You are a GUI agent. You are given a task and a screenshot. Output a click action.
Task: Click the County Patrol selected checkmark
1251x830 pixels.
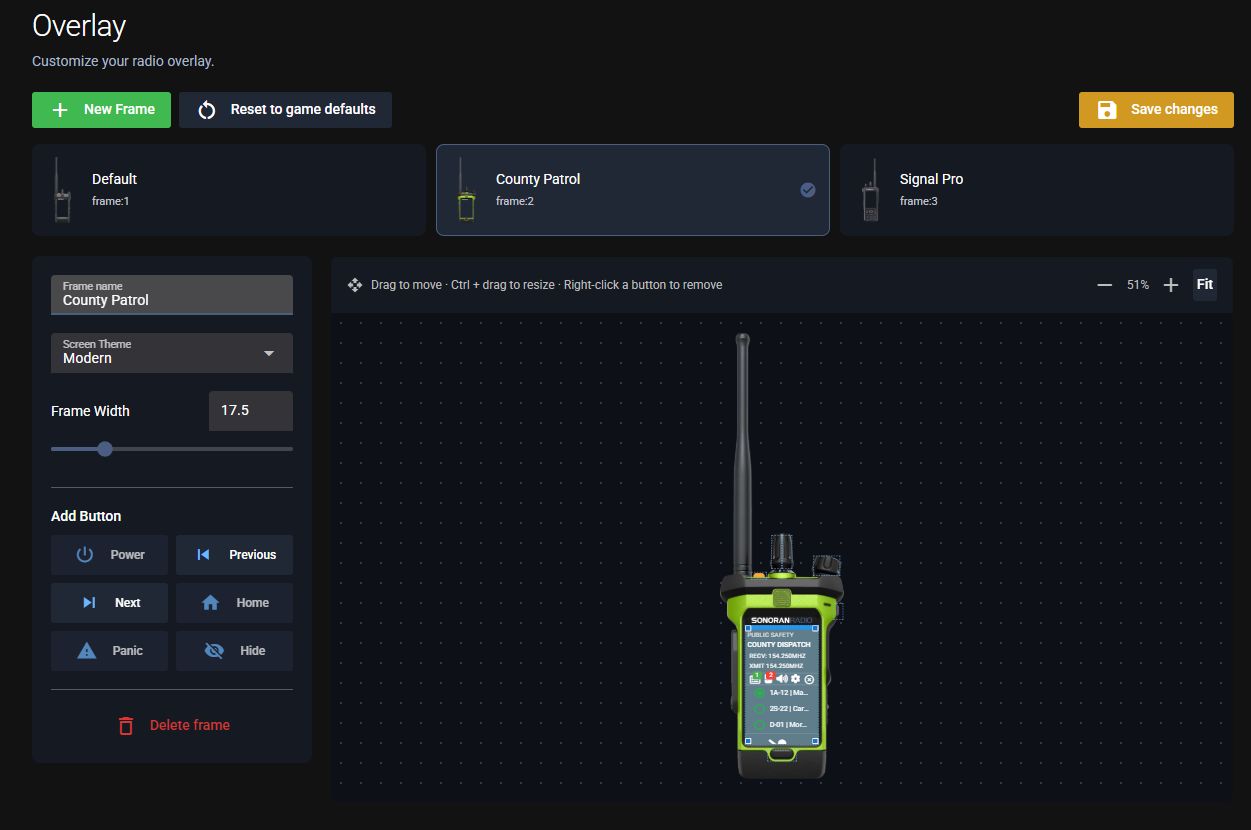pyautogui.click(x=808, y=190)
